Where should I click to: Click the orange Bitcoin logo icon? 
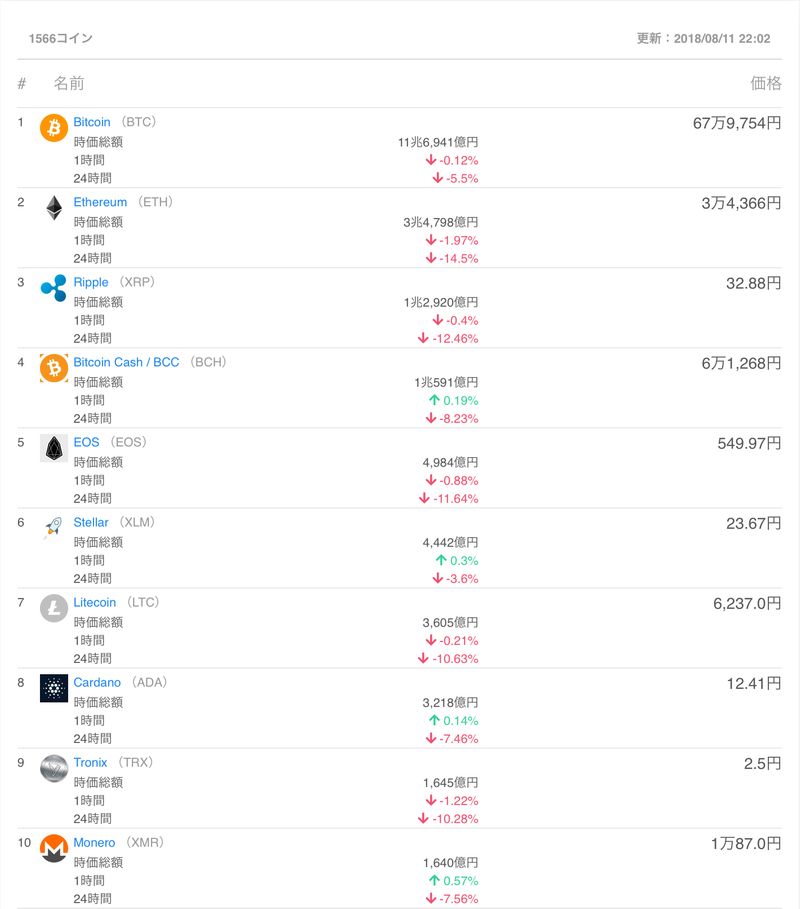54,128
